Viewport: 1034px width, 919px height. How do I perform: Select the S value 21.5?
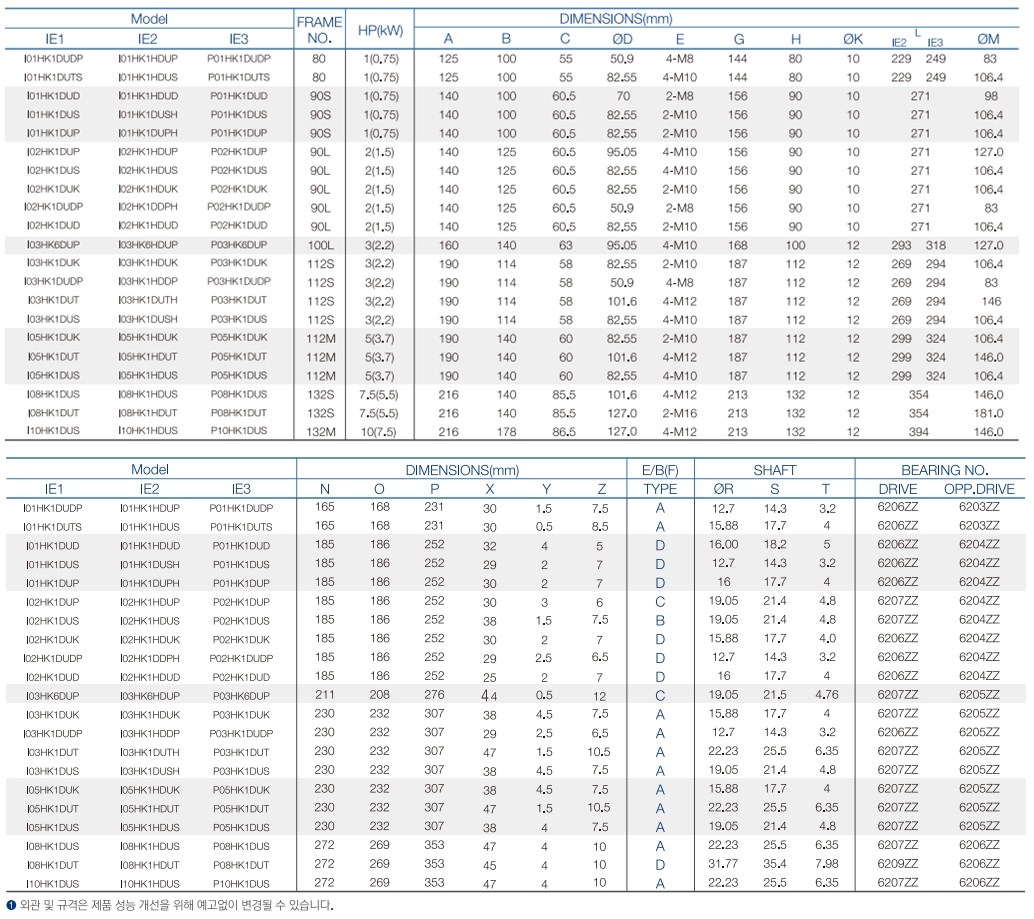pos(775,695)
